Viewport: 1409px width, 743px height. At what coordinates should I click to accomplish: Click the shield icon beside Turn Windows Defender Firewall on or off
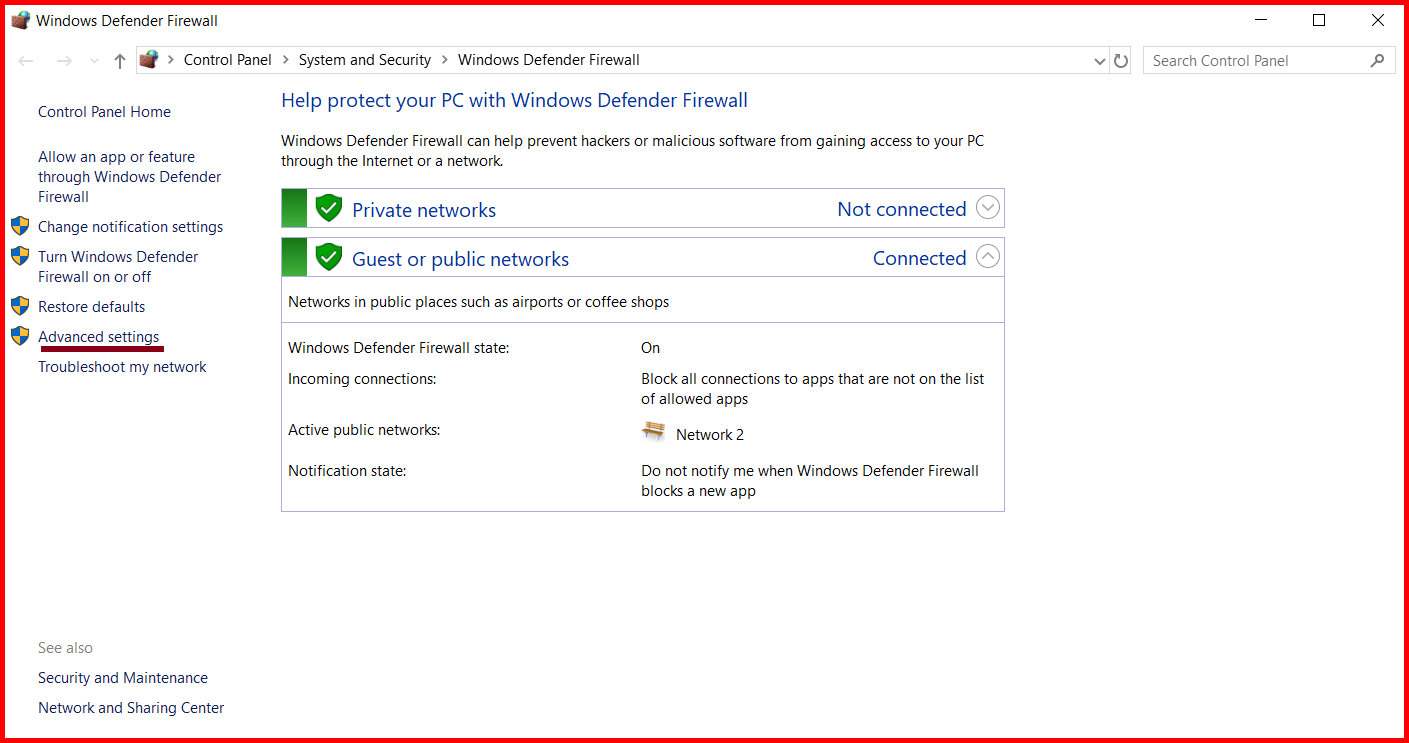(x=21, y=256)
